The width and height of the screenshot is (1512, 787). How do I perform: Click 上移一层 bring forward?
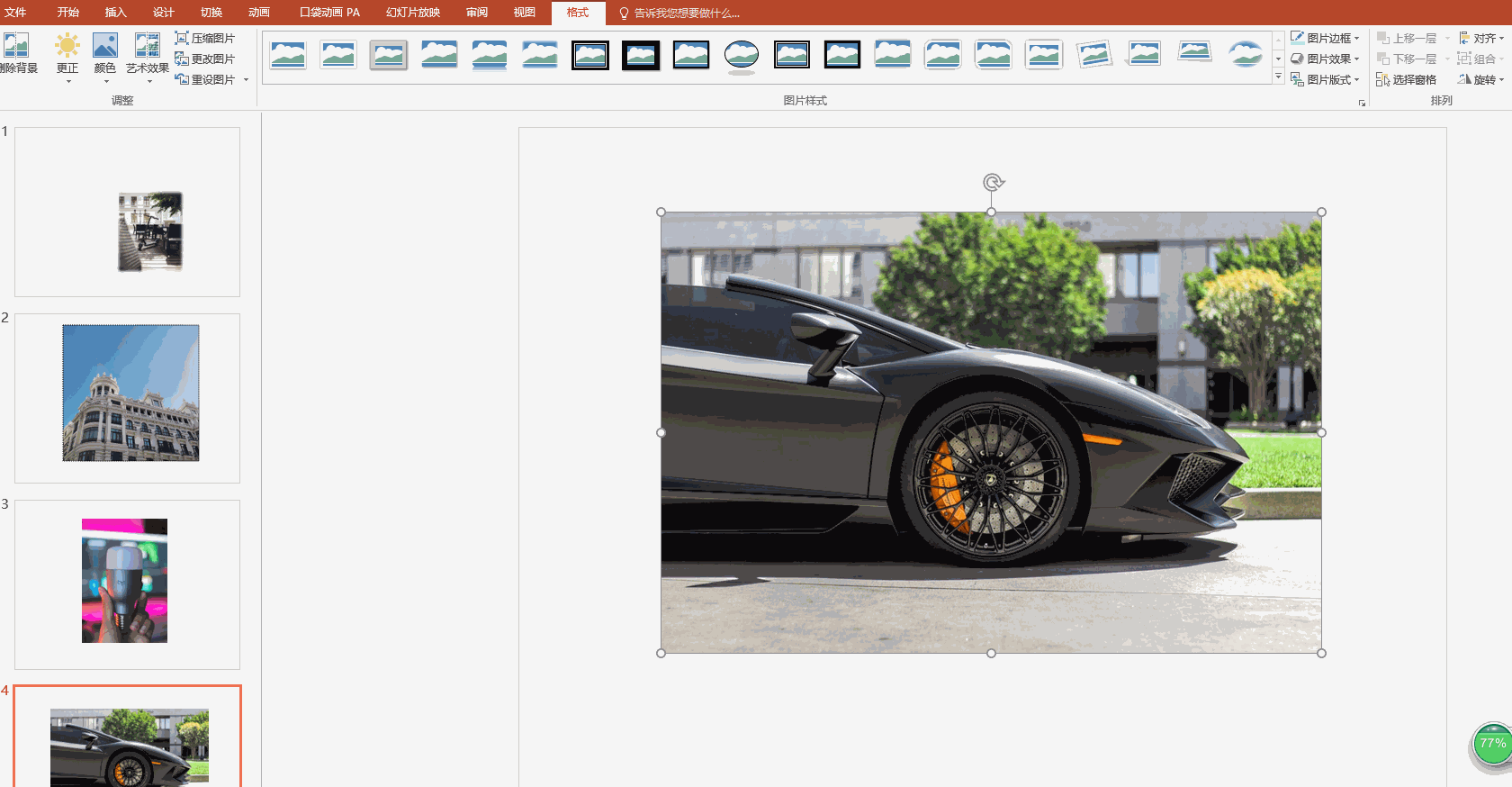pyautogui.click(x=1407, y=38)
